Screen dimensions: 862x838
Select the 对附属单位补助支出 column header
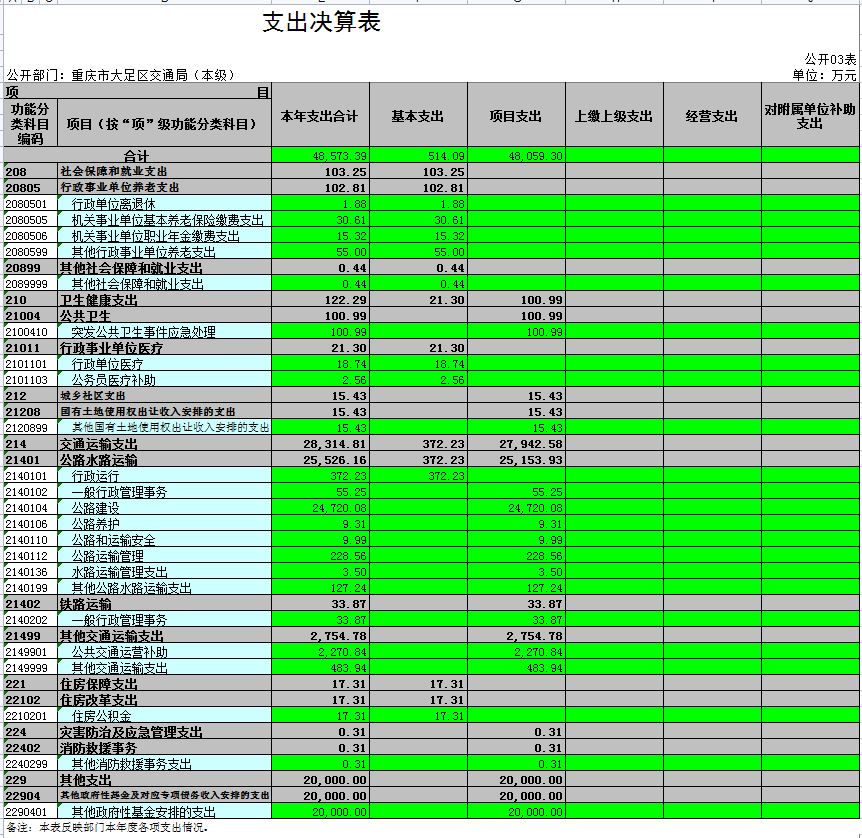(x=810, y=116)
